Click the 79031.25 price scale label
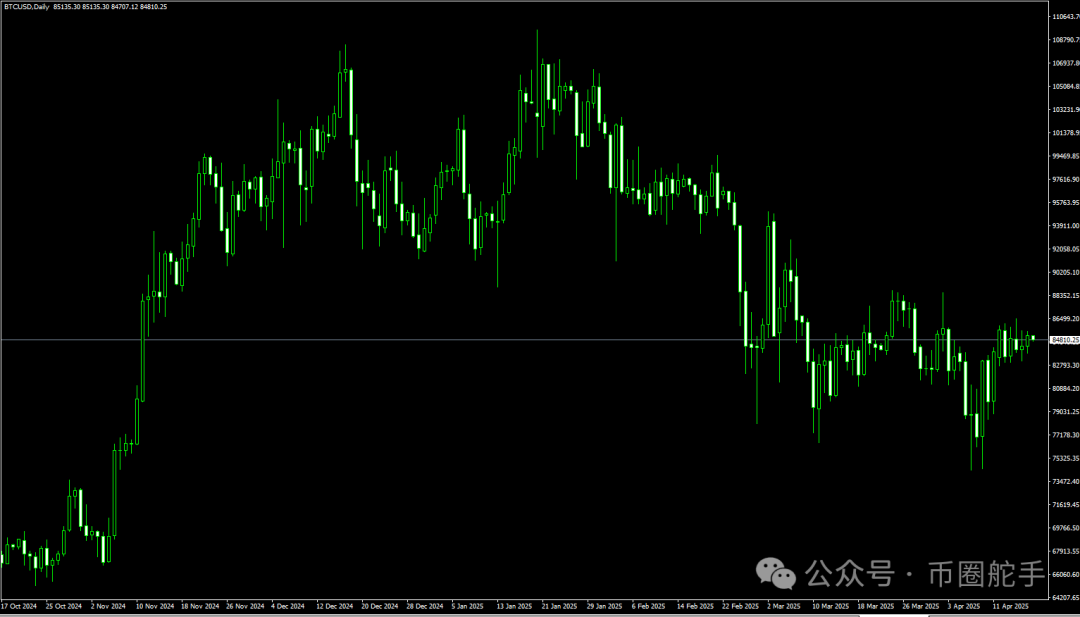 [1065, 412]
